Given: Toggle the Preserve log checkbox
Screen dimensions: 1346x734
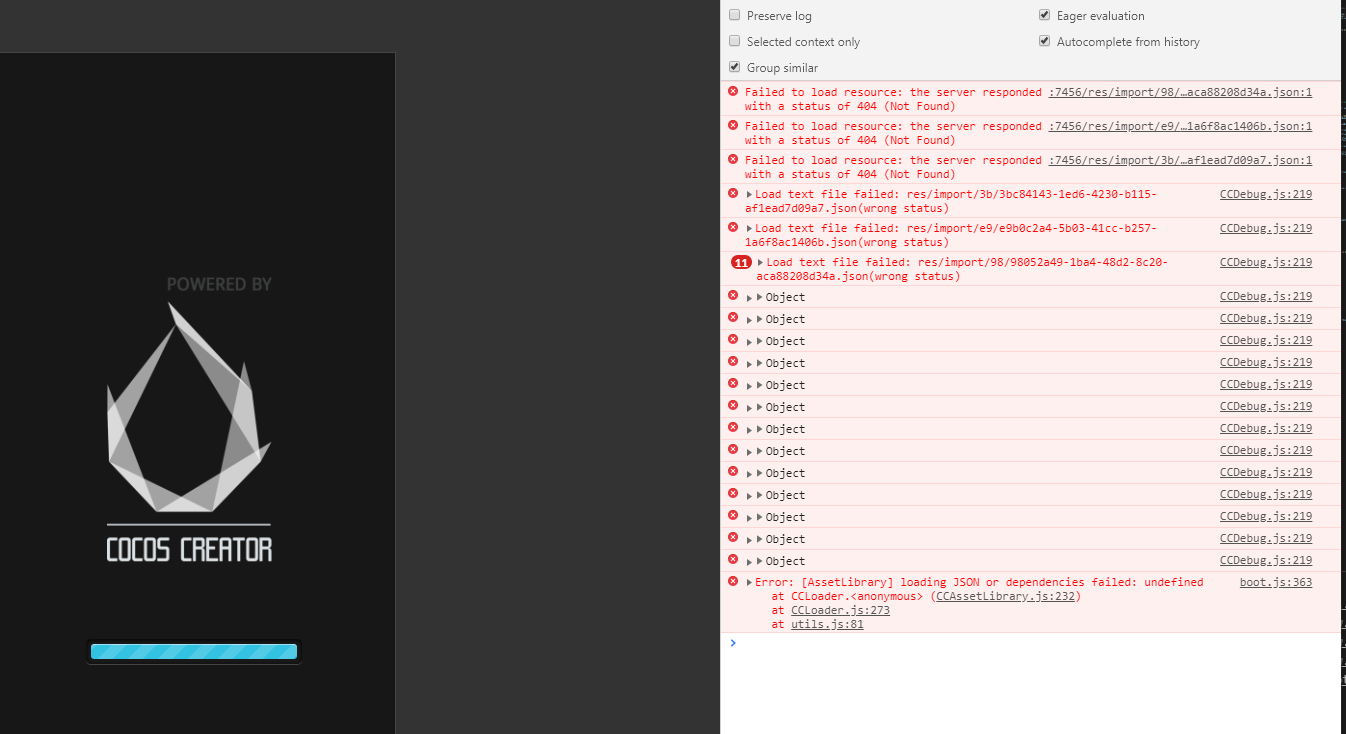Looking at the screenshot, I should [x=735, y=15].
